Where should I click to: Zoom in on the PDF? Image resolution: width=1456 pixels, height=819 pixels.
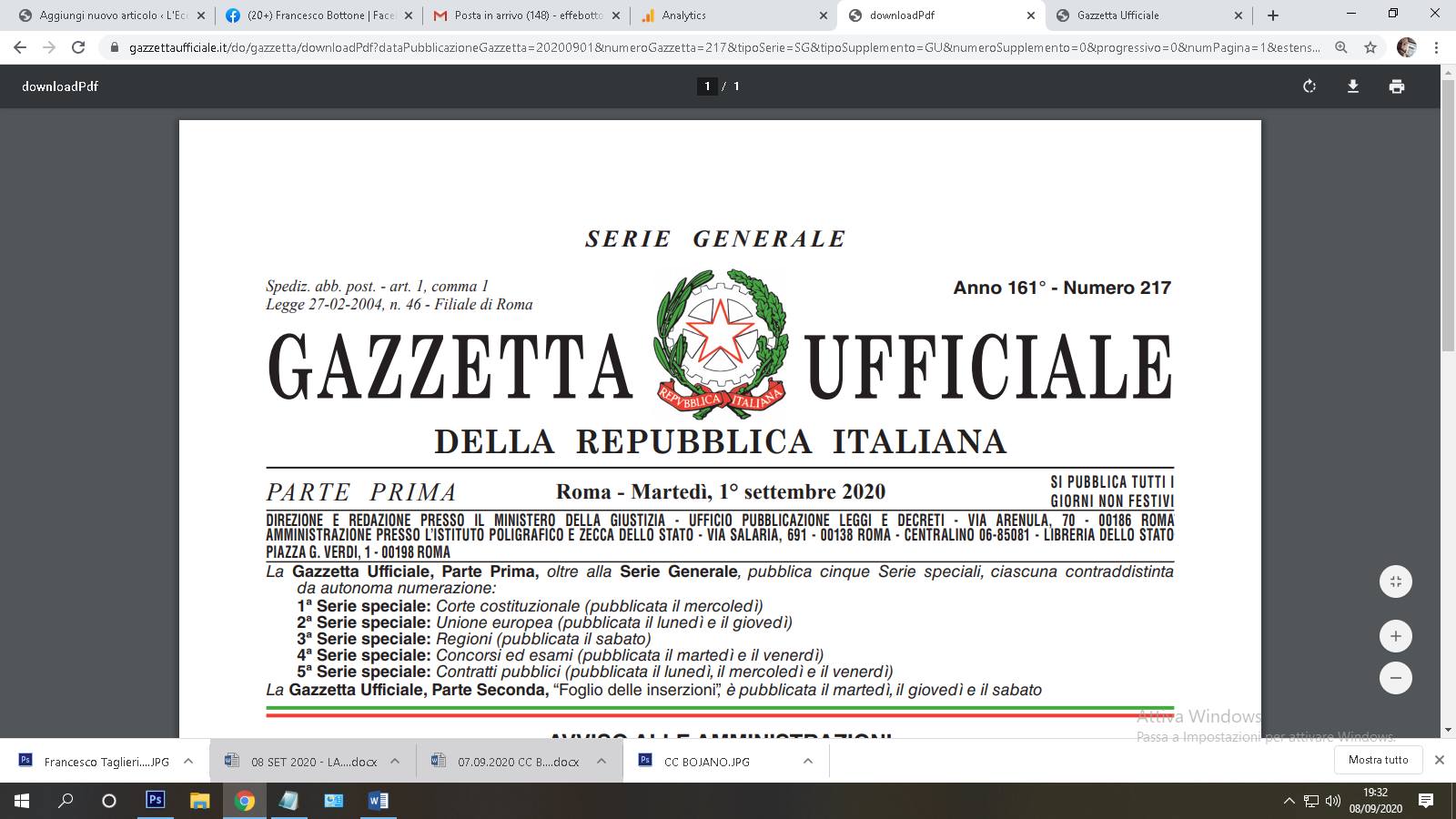click(x=1395, y=636)
